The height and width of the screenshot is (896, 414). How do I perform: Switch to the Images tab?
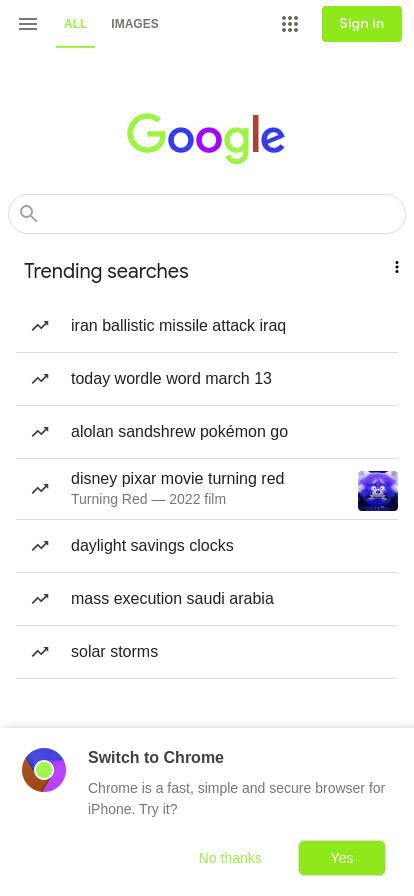[135, 24]
